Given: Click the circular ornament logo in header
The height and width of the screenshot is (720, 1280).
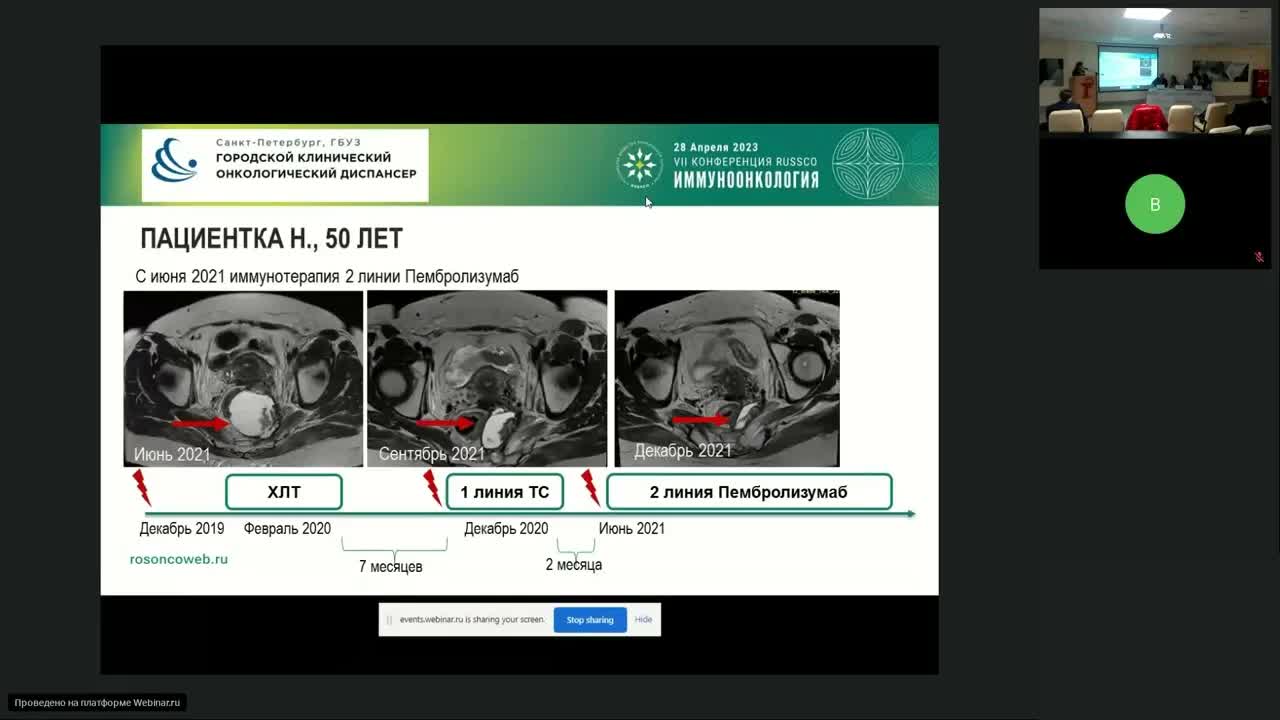Looking at the screenshot, I should pos(867,165).
